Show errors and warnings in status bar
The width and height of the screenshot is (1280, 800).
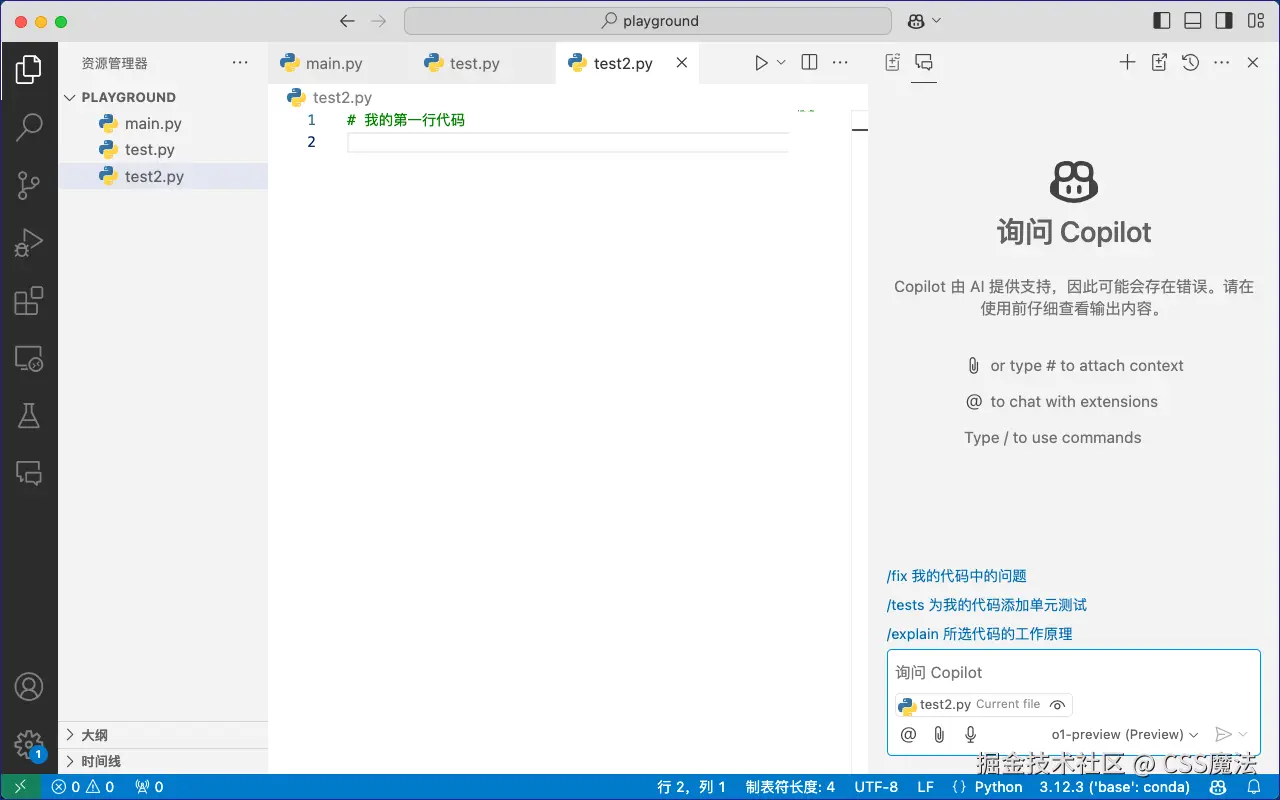(83, 787)
